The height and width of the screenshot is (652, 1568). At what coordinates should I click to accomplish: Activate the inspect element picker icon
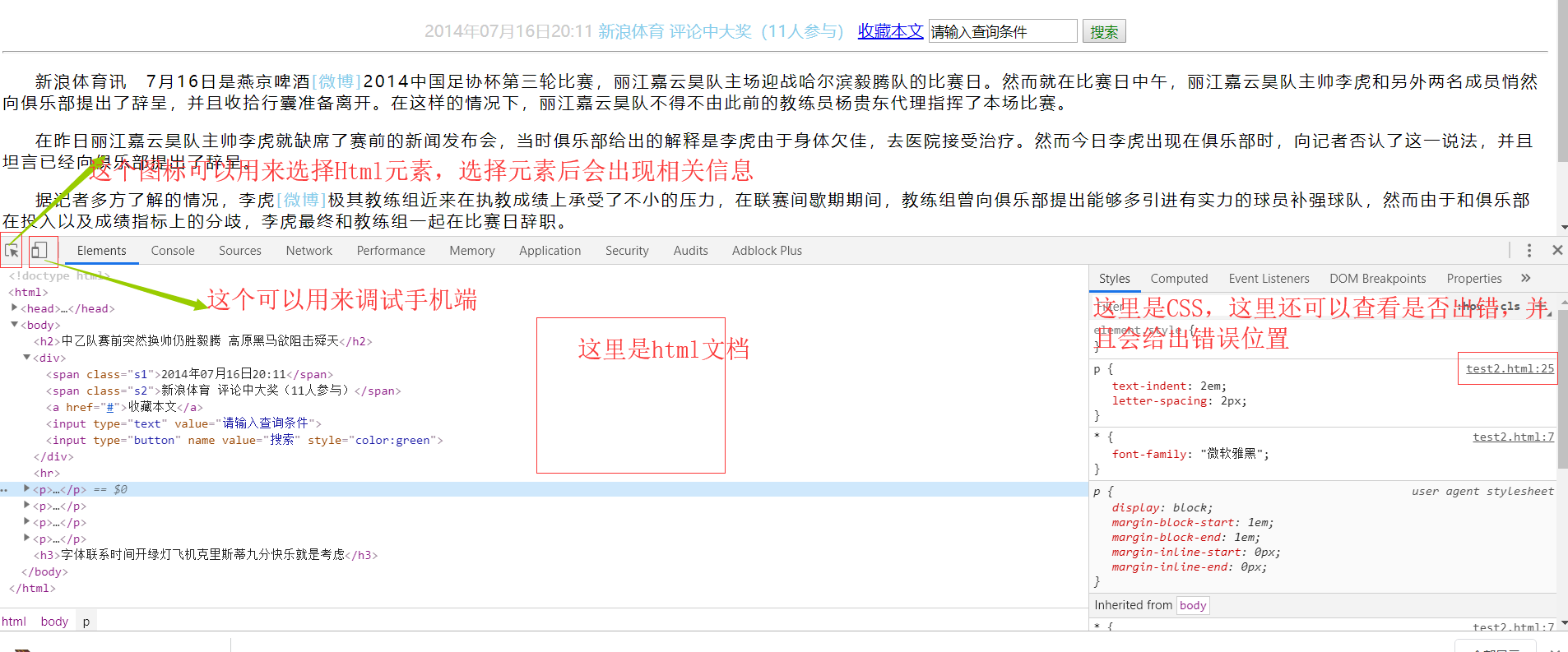(x=12, y=251)
